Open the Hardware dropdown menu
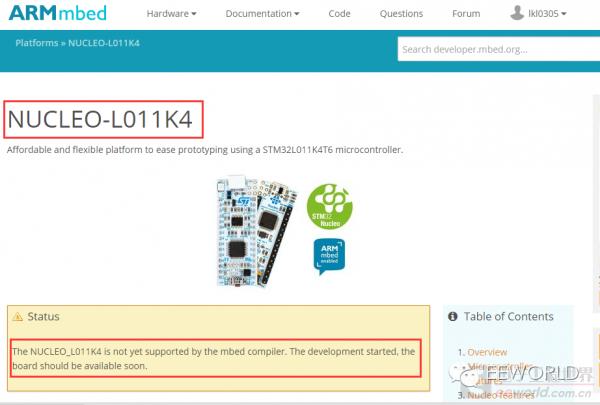Screen dimensions: 600x405 (x=171, y=13)
